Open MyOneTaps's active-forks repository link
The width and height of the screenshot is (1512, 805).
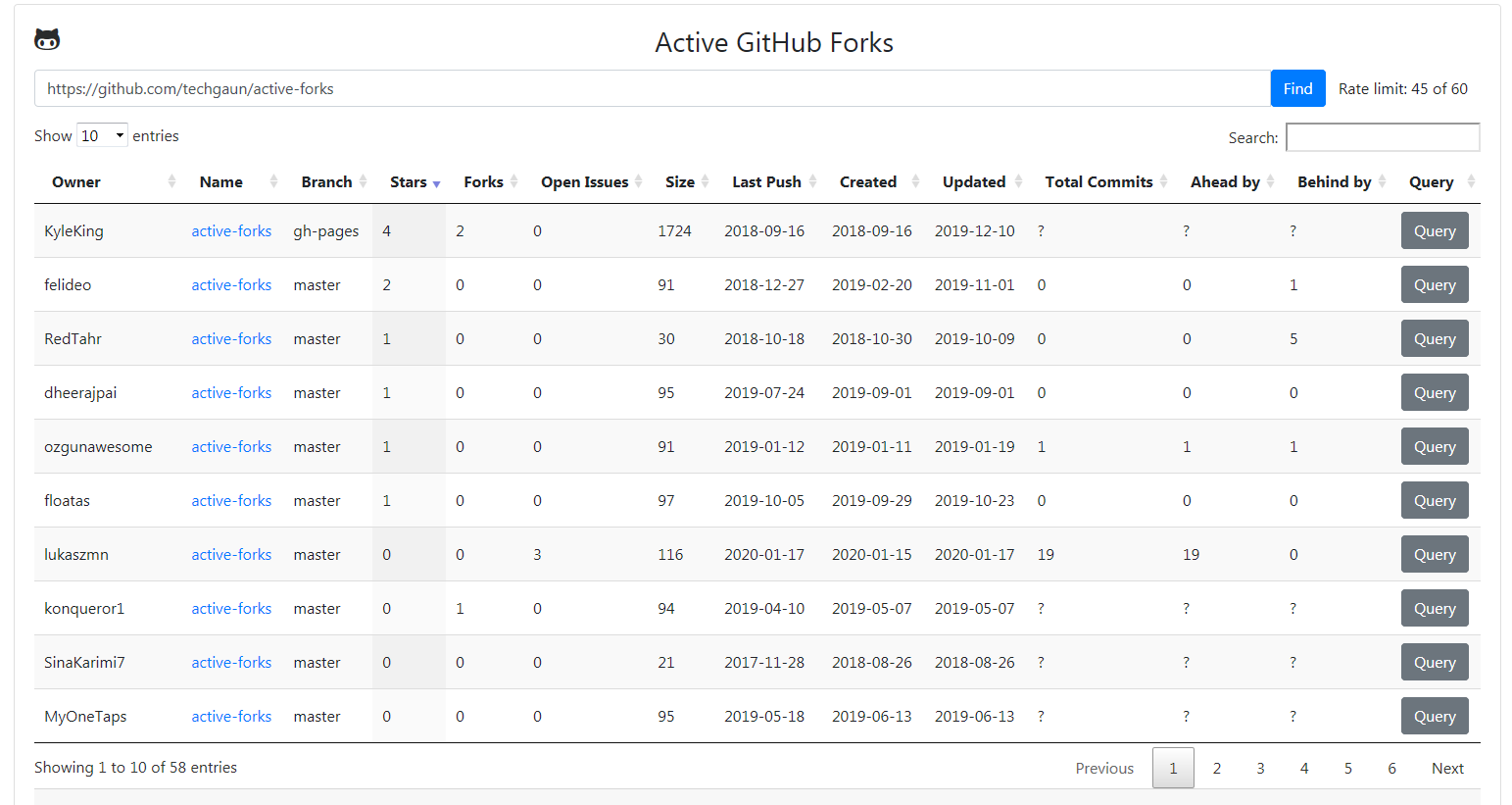[231, 716]
